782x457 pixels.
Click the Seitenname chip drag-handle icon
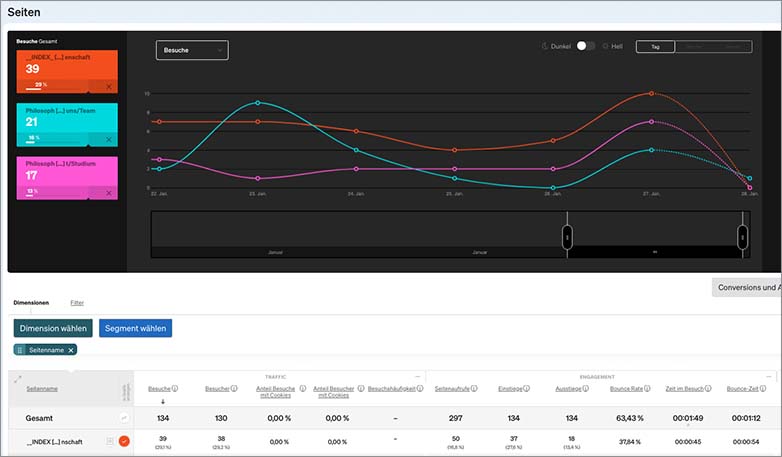20,350
